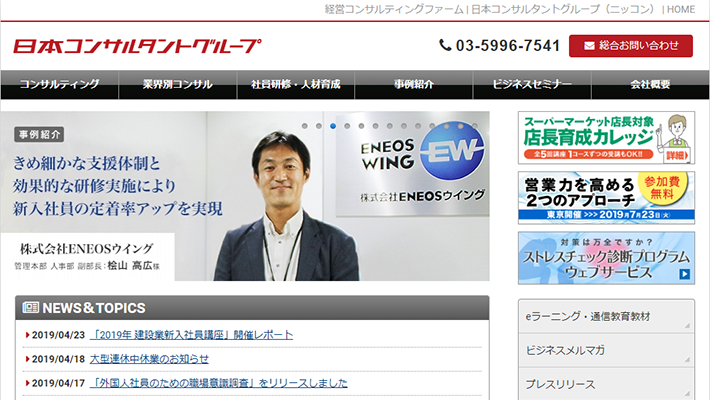Click the 日本コンサルタントグループ red logo
Image resolution: width=710 pixels, height=400 pixels.
tap(137, 46)
